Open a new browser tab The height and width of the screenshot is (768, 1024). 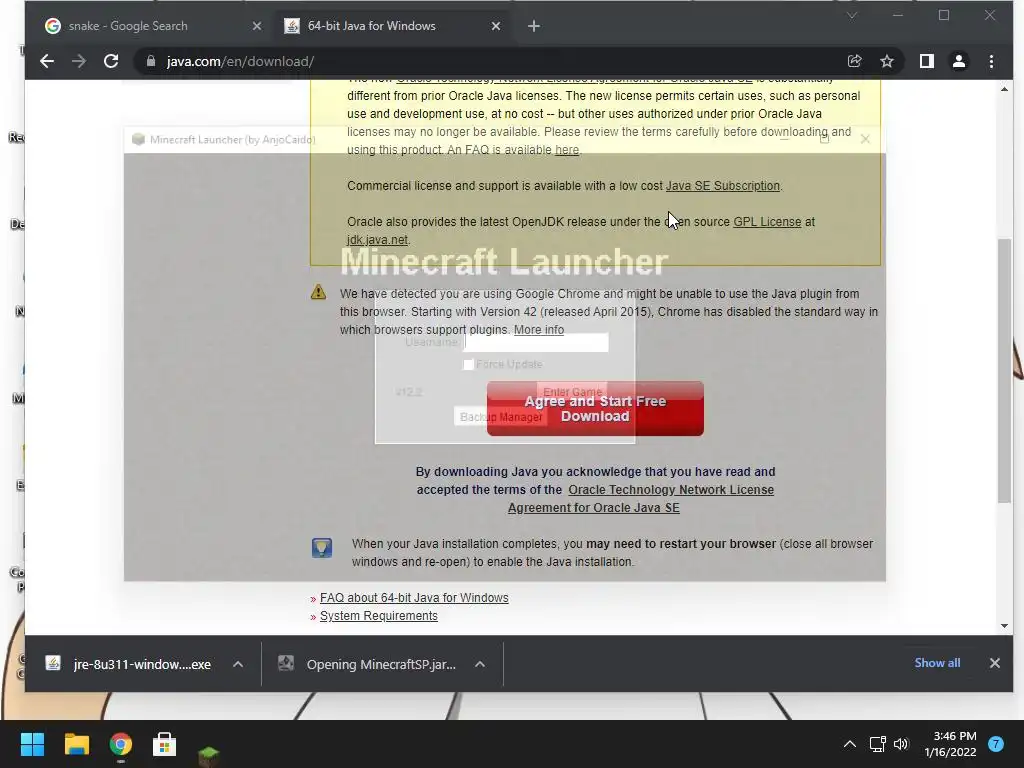coord(534,26)
